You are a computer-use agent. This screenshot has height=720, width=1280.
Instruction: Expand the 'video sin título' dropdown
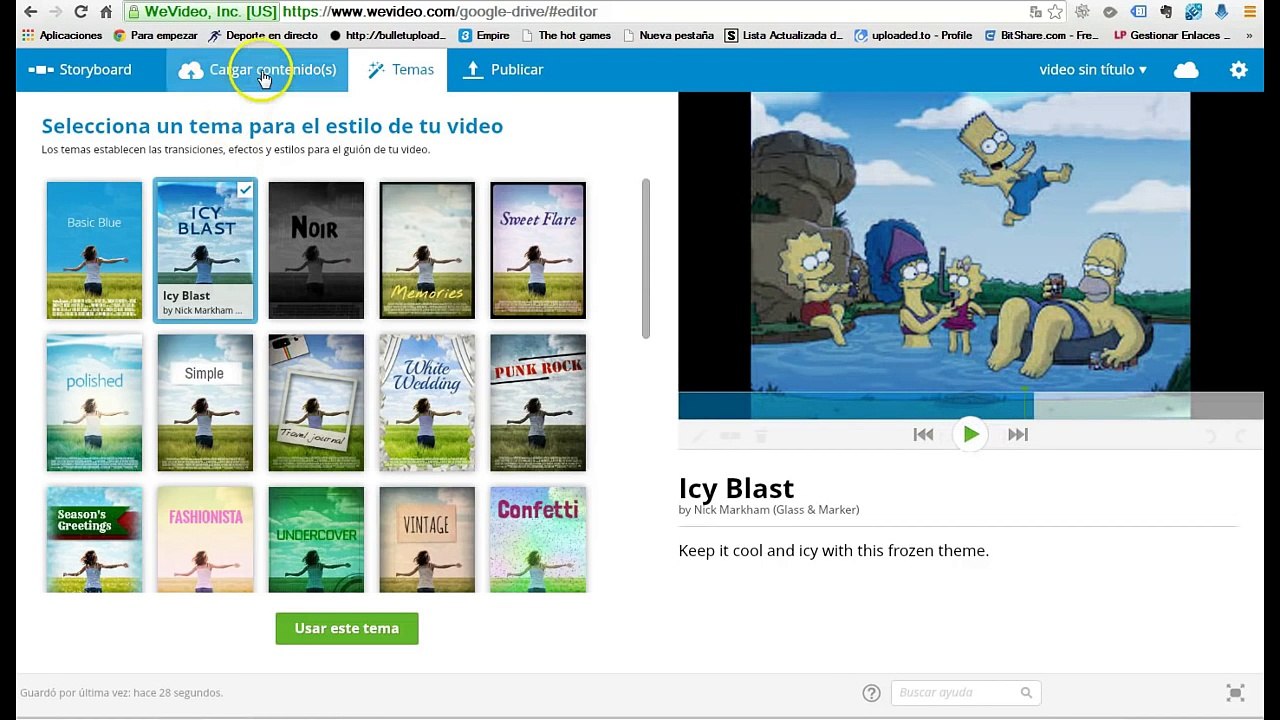[x=1093, y=70]
